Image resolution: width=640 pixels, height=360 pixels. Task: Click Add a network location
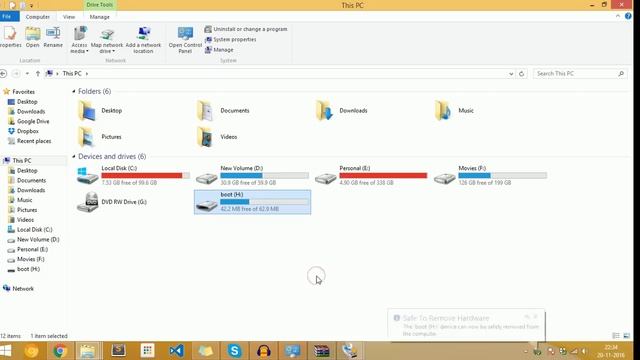pyautogui.click(x=143, y=40)
